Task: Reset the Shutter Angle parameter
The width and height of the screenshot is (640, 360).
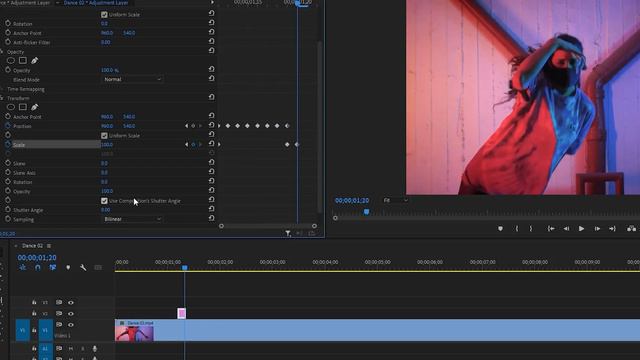Action: tap(211, 209)
